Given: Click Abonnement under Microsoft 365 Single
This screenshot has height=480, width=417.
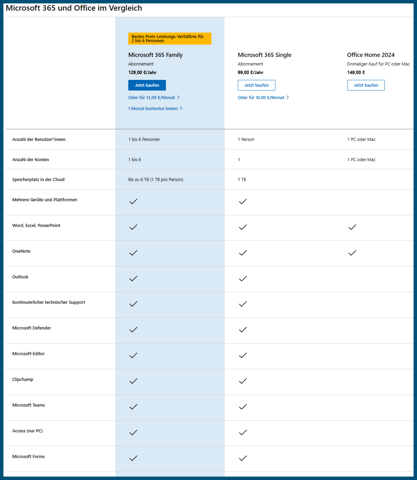Looking at the screenshot, I should point(250,64).
